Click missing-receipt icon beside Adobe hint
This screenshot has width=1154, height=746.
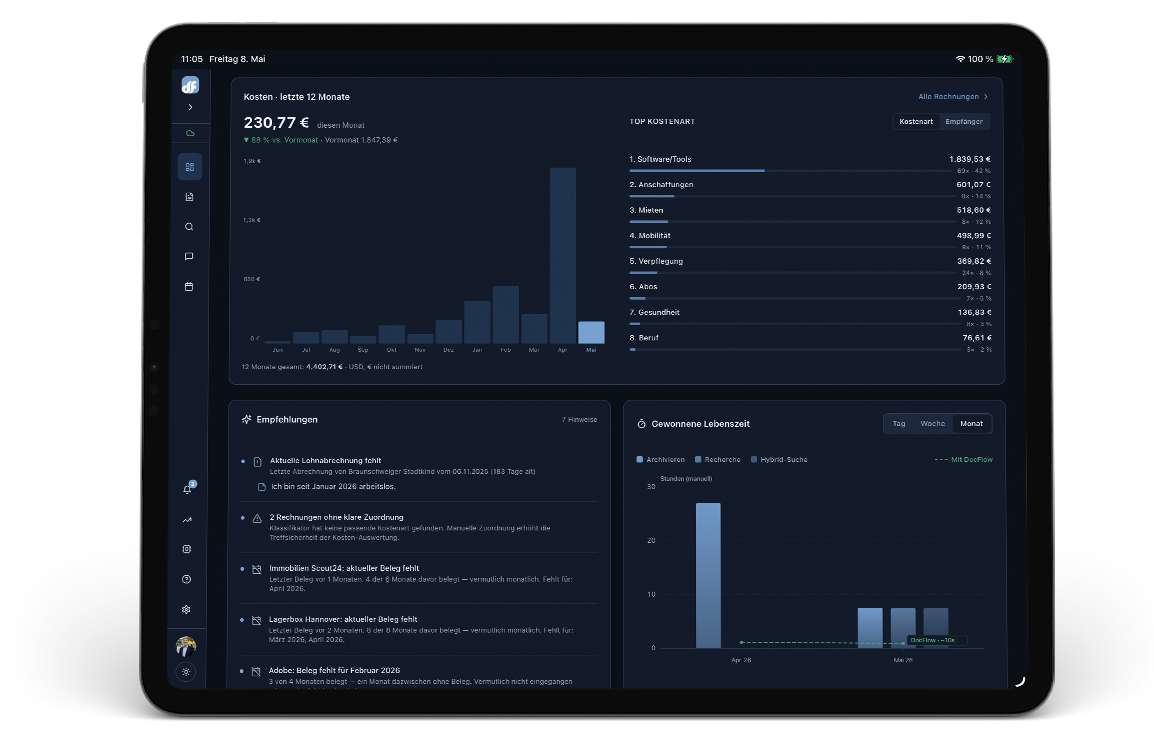(256, 672)
